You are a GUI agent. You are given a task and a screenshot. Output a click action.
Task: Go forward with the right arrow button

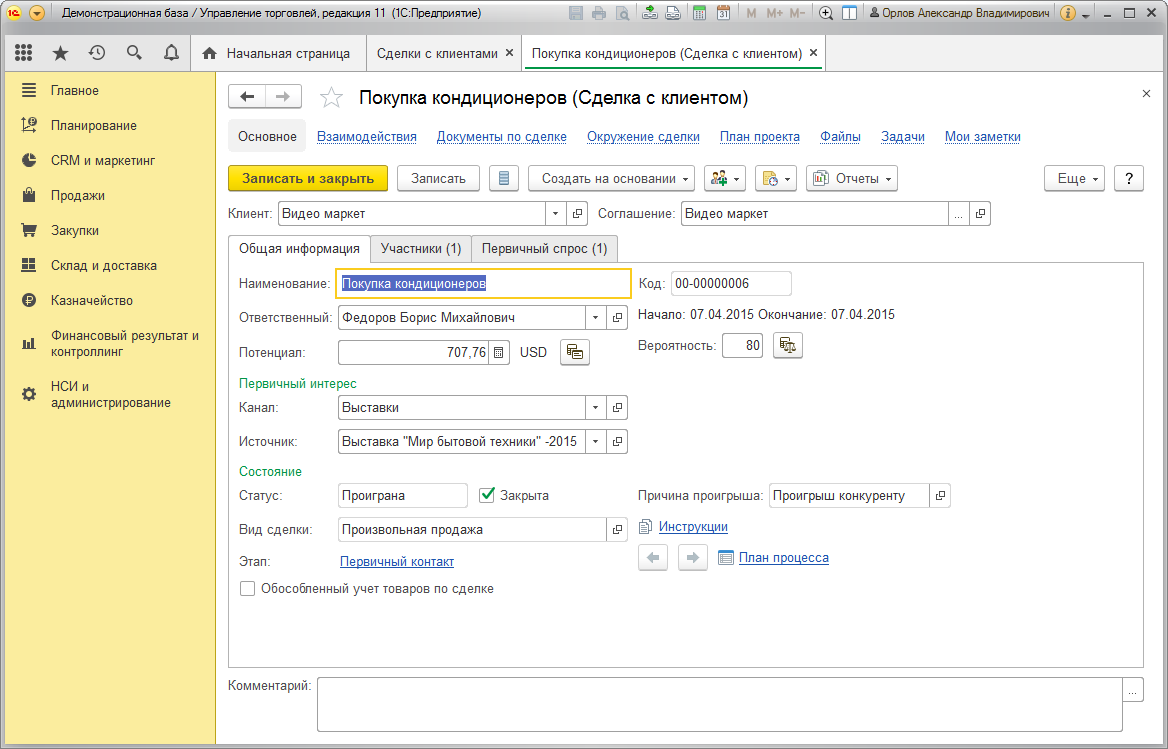coord(283,97)
